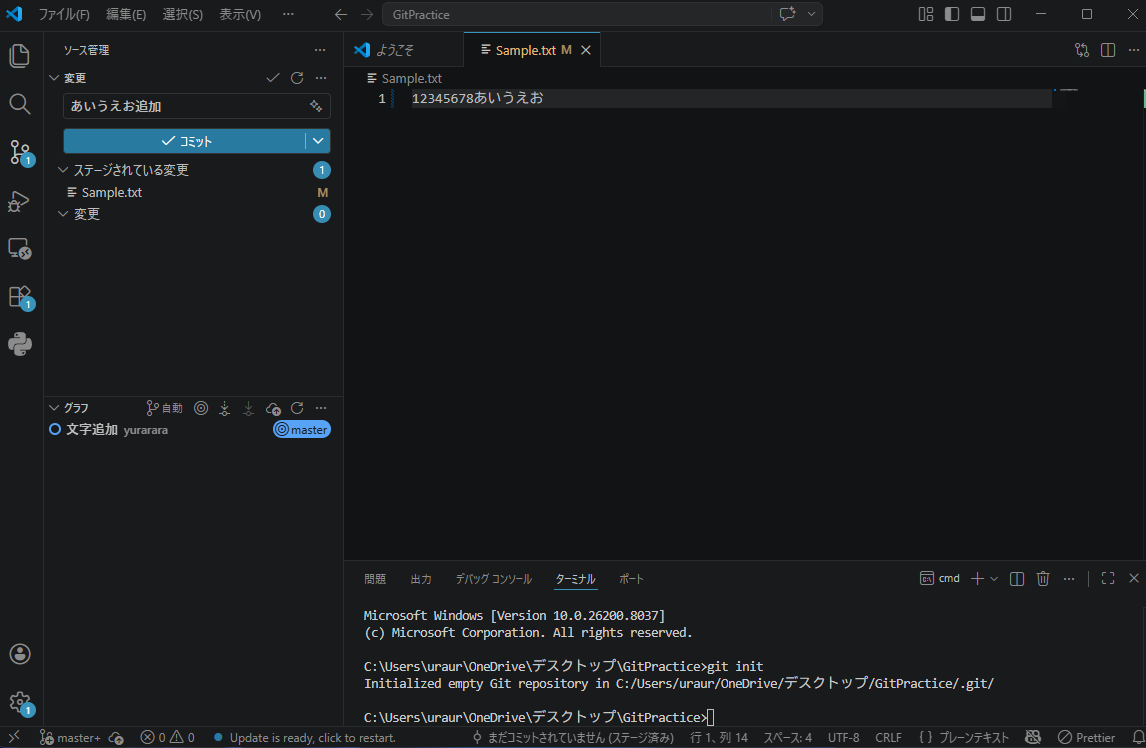Open the Python sidebar icon
1146x748 pixels.
(x=20, y=344)
